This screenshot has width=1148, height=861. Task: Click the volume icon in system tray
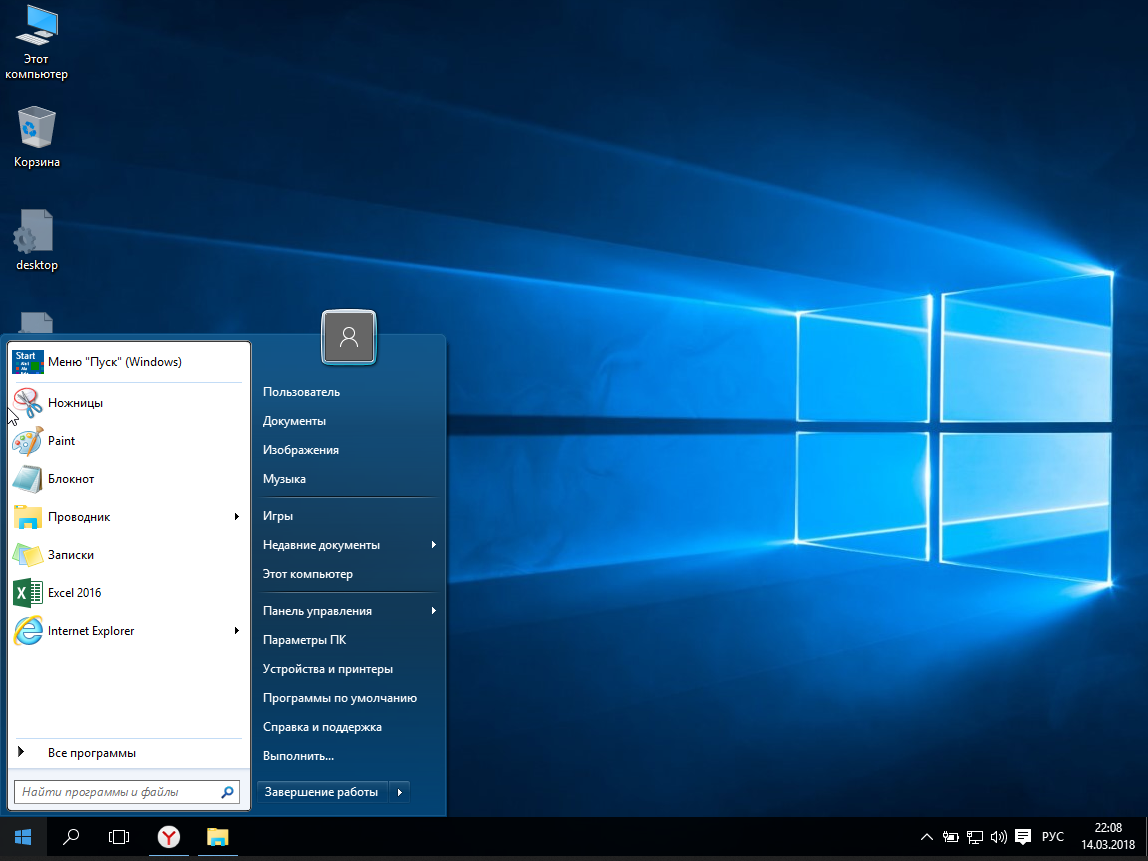[x=998, y=837]
